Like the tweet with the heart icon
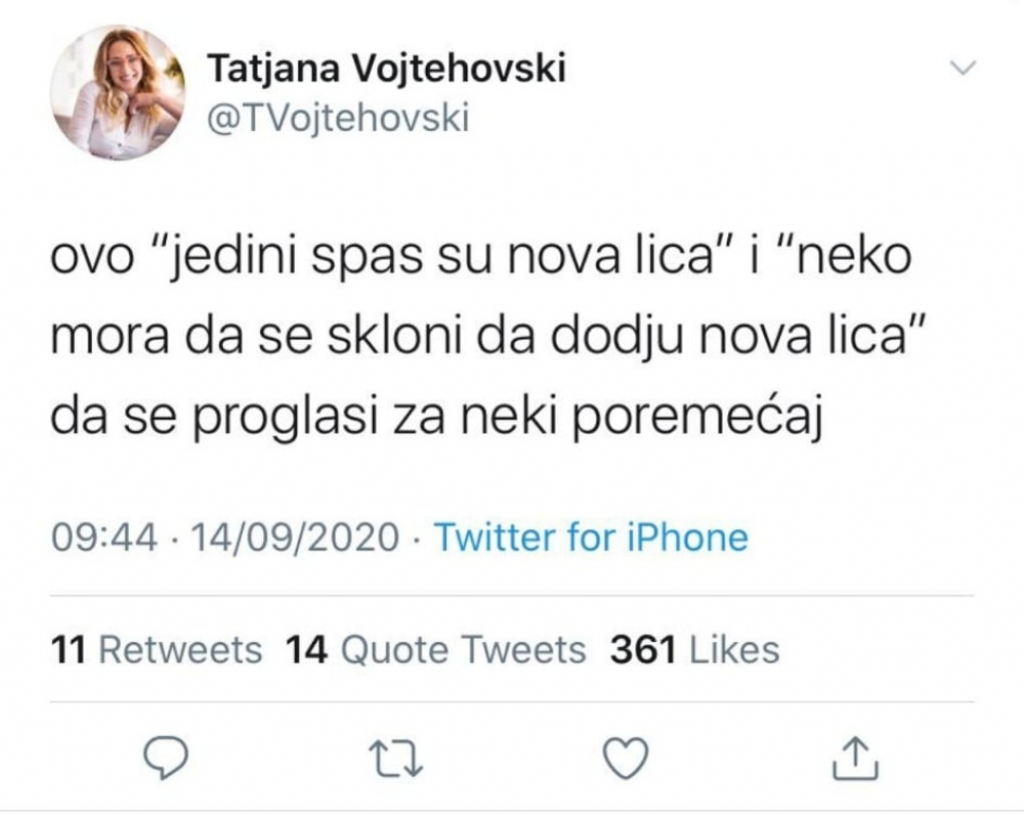 coord(627,760)
